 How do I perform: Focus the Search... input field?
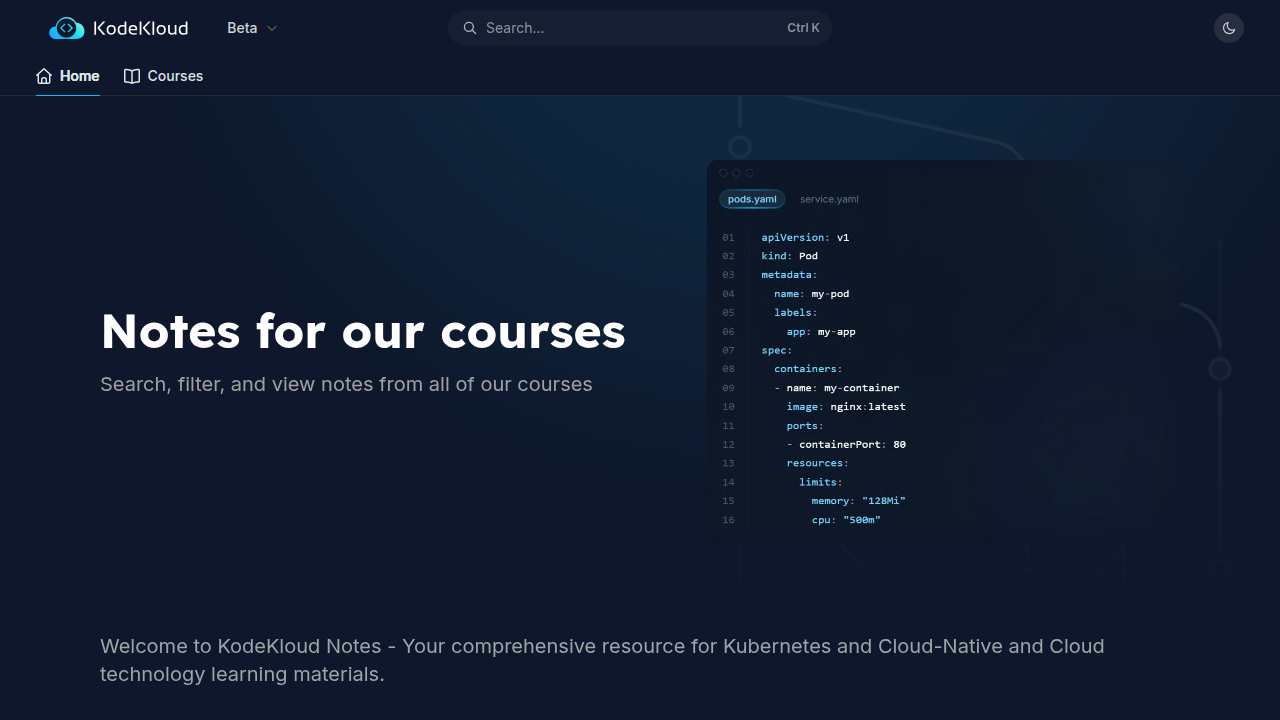pyautogui.click(x=640, y=28)
